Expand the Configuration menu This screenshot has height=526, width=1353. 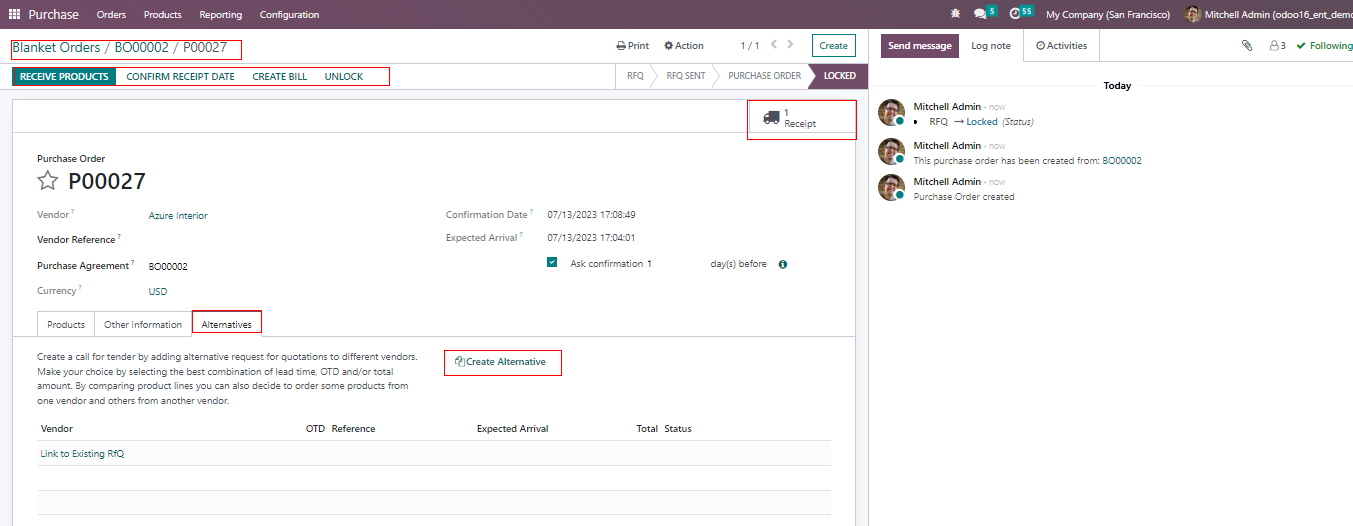tap(289, 14)
